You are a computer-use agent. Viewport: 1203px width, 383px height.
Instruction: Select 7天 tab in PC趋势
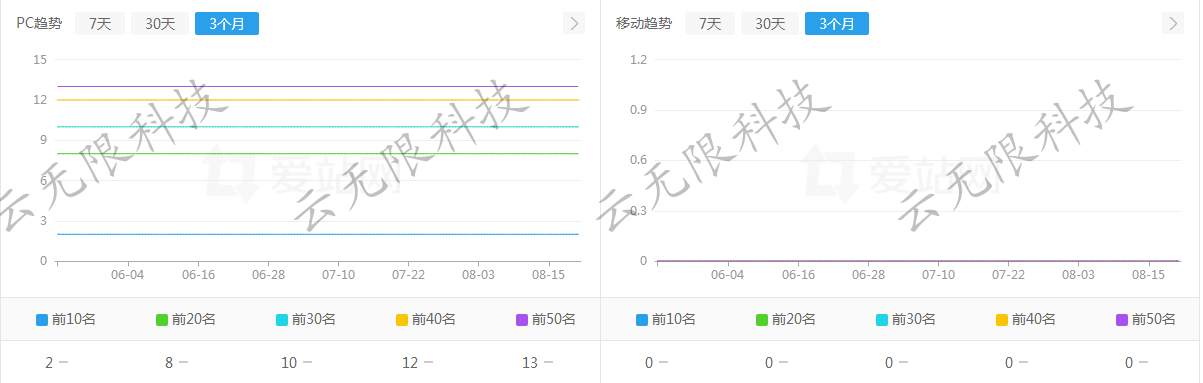(100, 23)
